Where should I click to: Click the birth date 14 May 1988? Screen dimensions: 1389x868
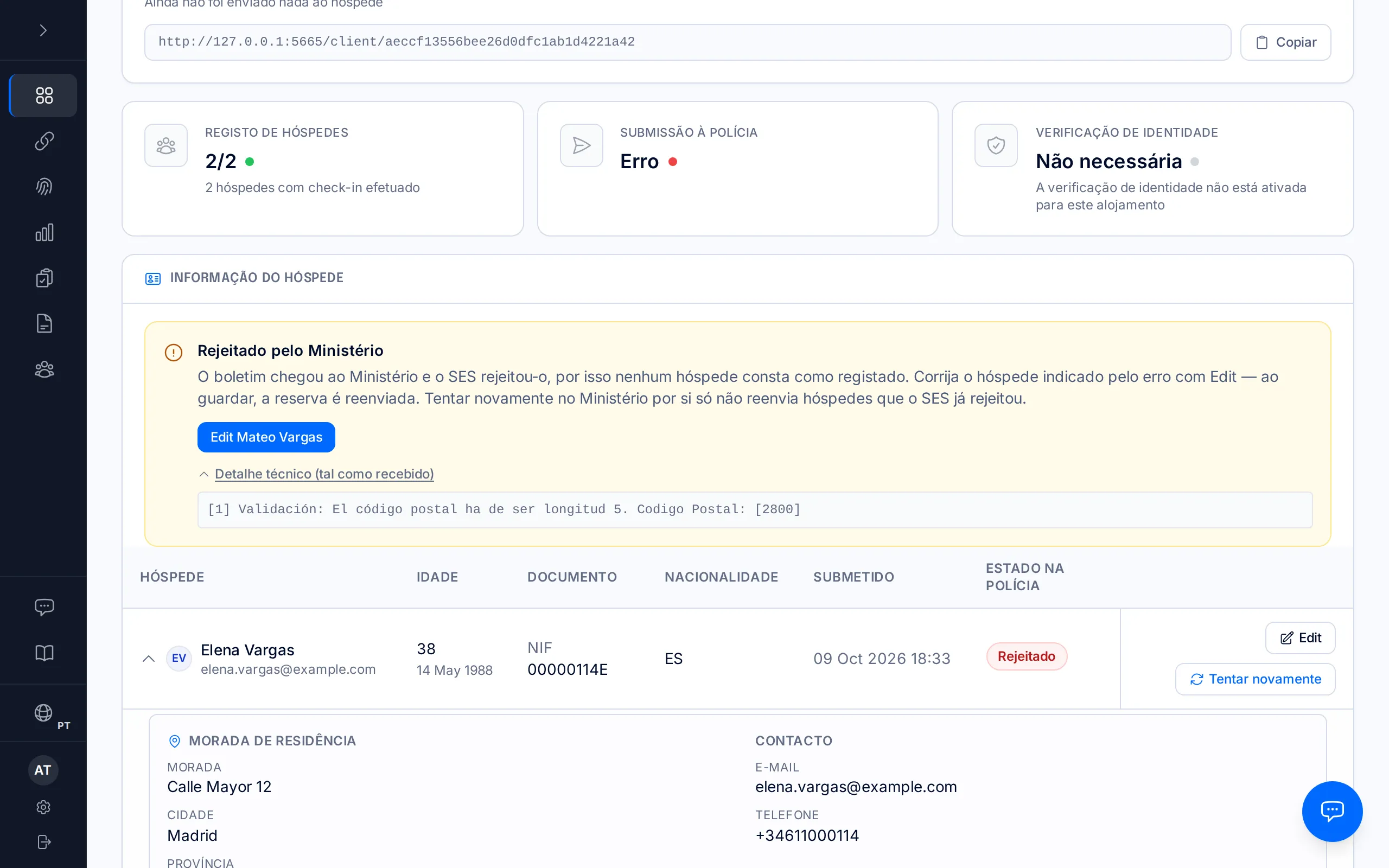(x=455, y=670)
